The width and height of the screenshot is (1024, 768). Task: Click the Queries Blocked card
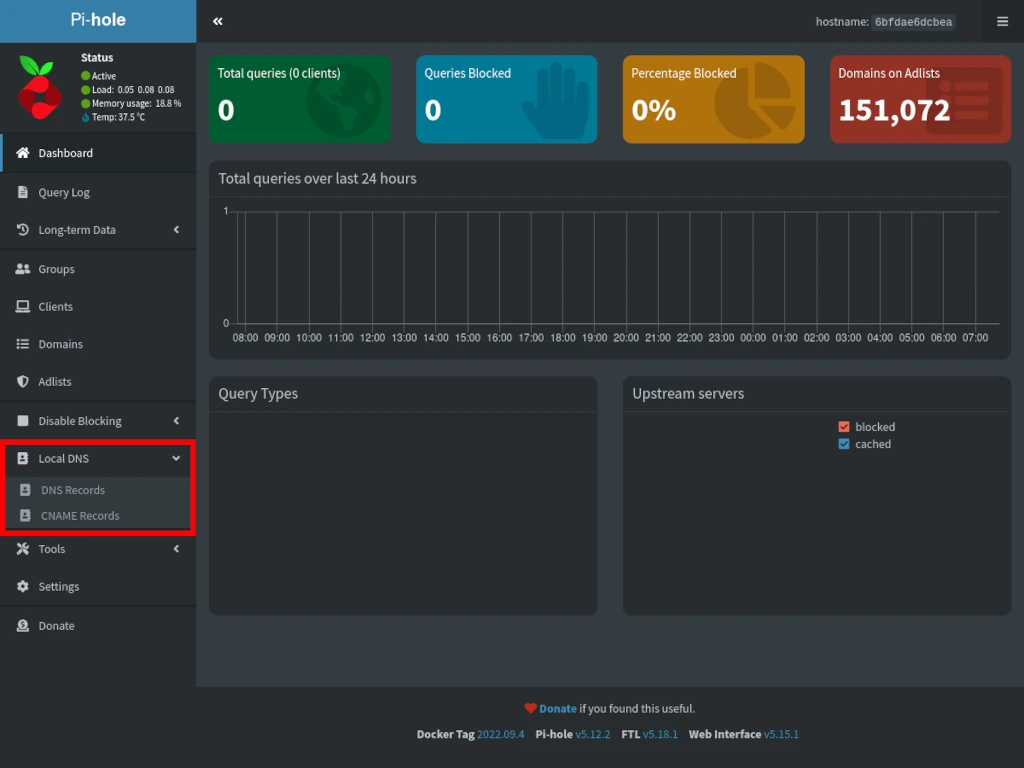(506, 99)
